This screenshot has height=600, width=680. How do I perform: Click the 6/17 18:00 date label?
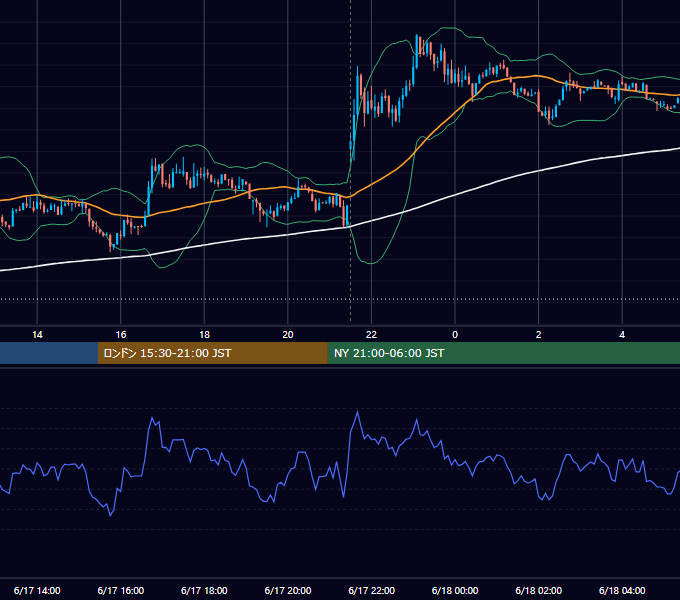(204, 590)
